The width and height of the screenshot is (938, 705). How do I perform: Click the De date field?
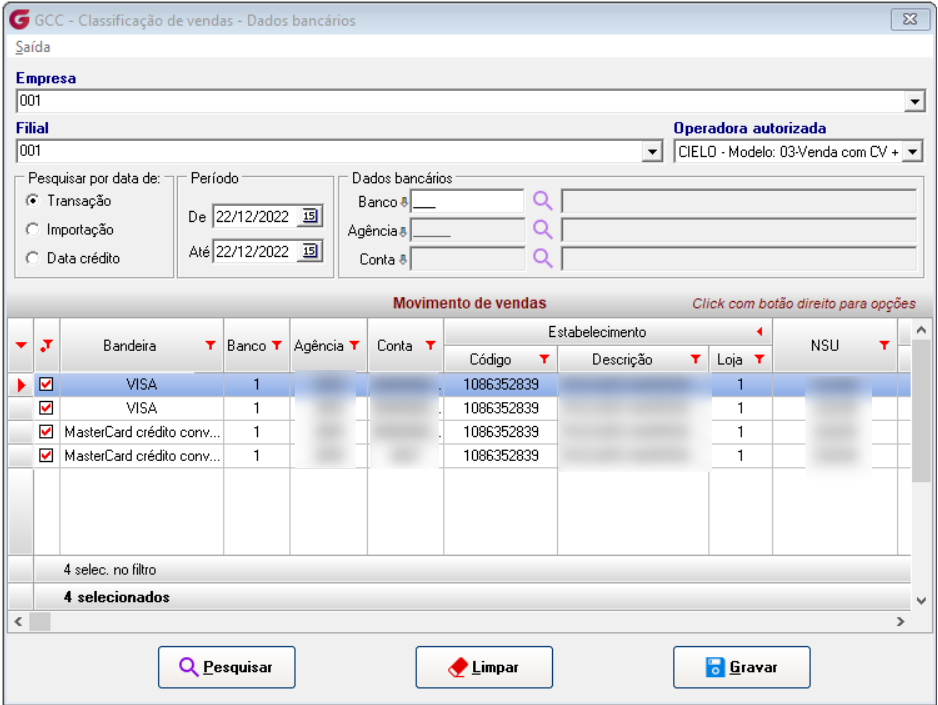click(x=256, y=216)
